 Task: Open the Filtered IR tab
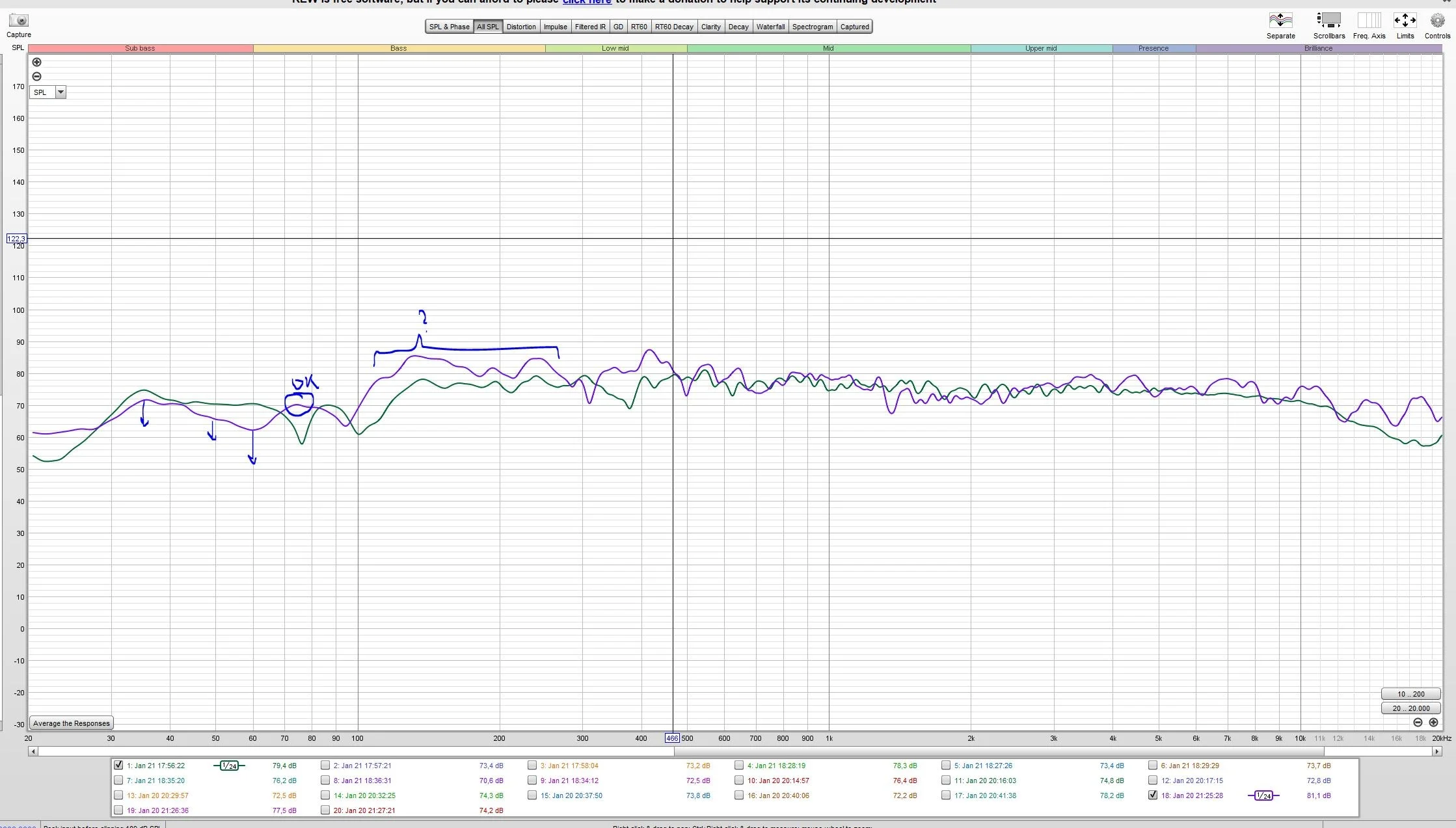click(590, 27)
